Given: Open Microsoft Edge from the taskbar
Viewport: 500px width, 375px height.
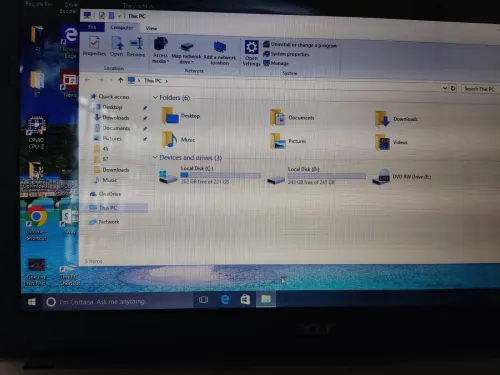Looking at the screenshot, I should [225, 299].
